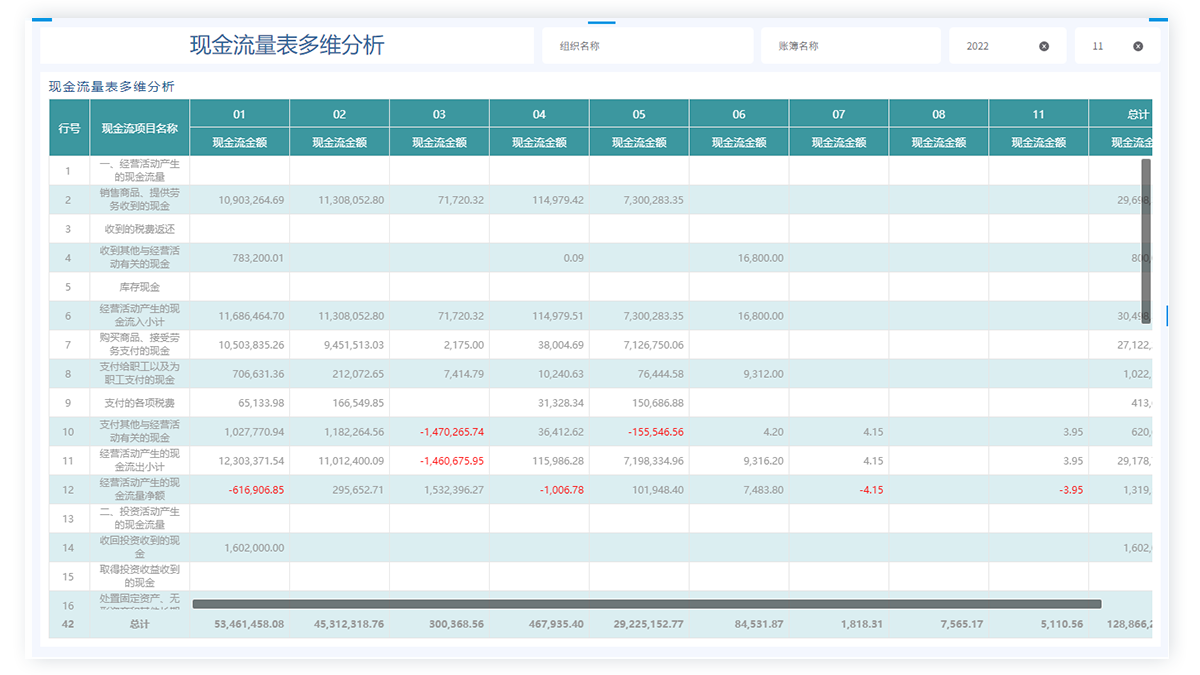Open the 账簿名称 filter field
The width and height of the screenshot is (1200, 675).
[846, 46]
